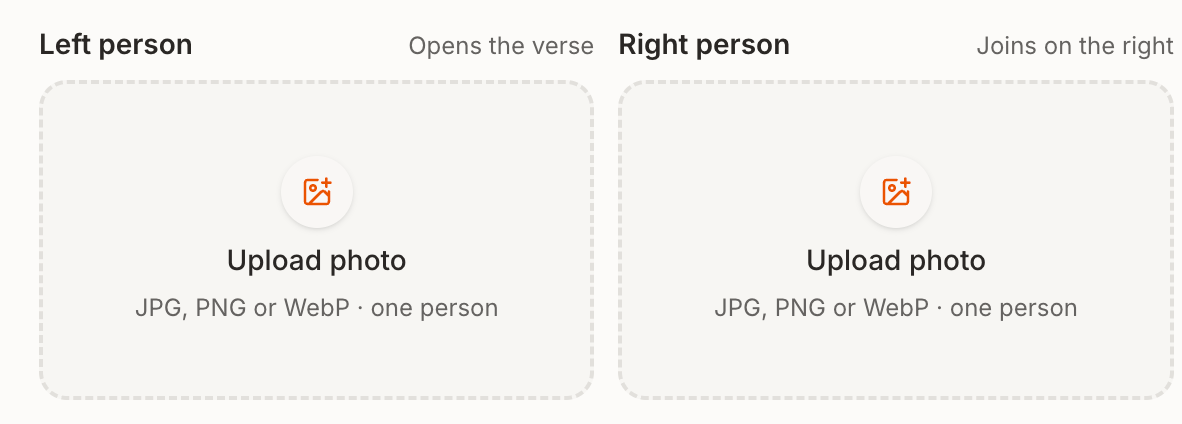This screenshot has height=424, width=1182.
Task: Select the white circle badge in left upload box
Action: 317,192
